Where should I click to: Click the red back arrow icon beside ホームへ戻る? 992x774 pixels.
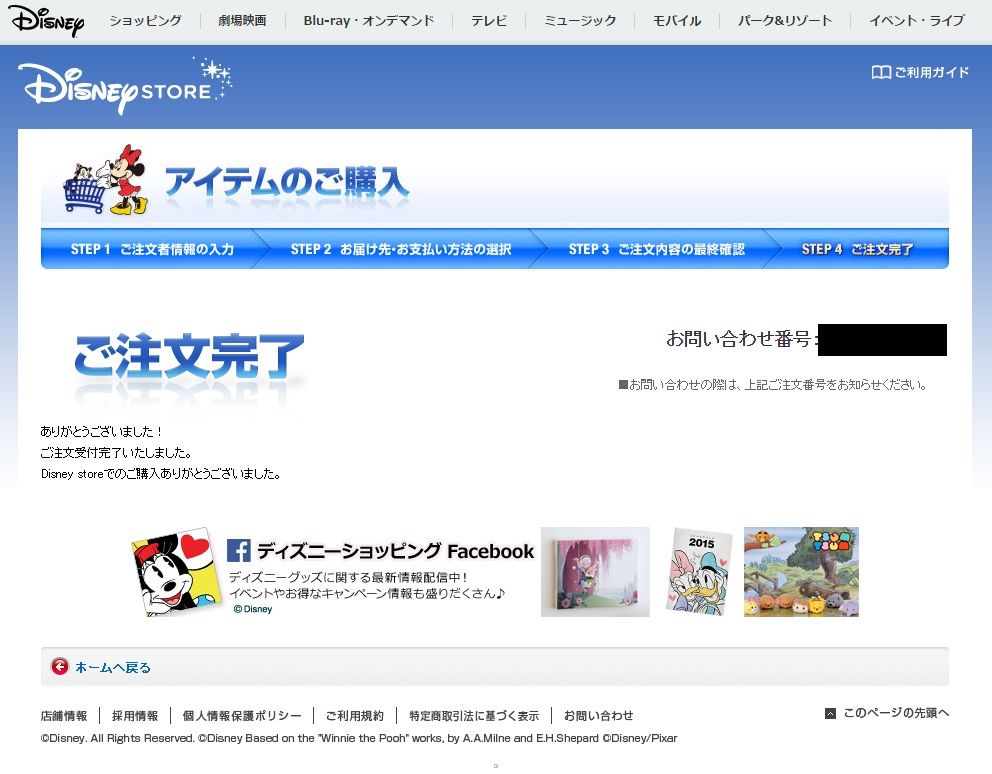[x=59, y=666]
